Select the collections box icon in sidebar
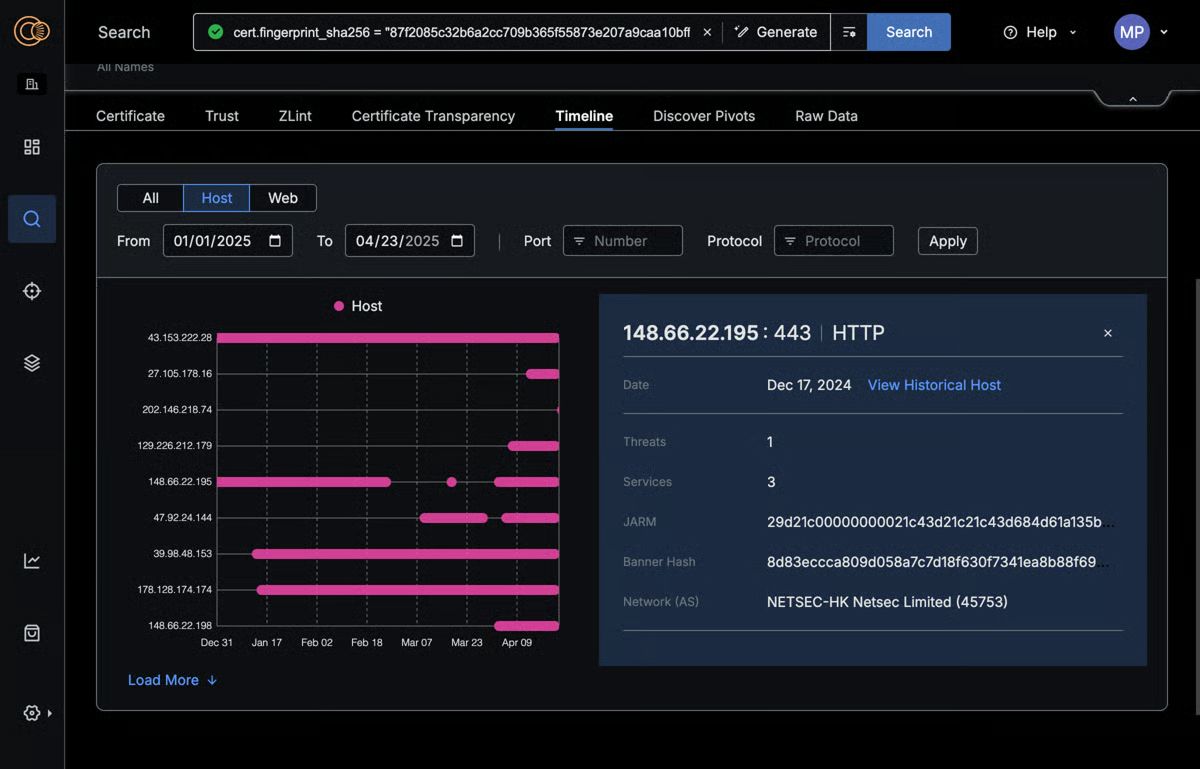 pyautogui.click(x=31, y=632)
